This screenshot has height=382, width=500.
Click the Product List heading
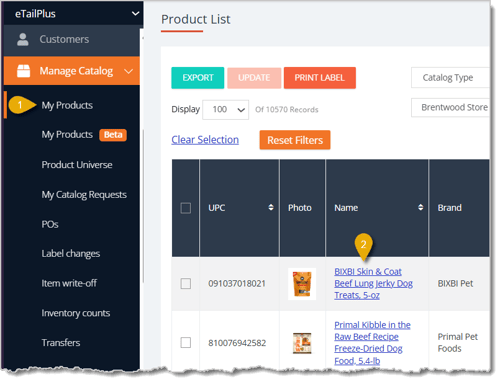[196, 19]
